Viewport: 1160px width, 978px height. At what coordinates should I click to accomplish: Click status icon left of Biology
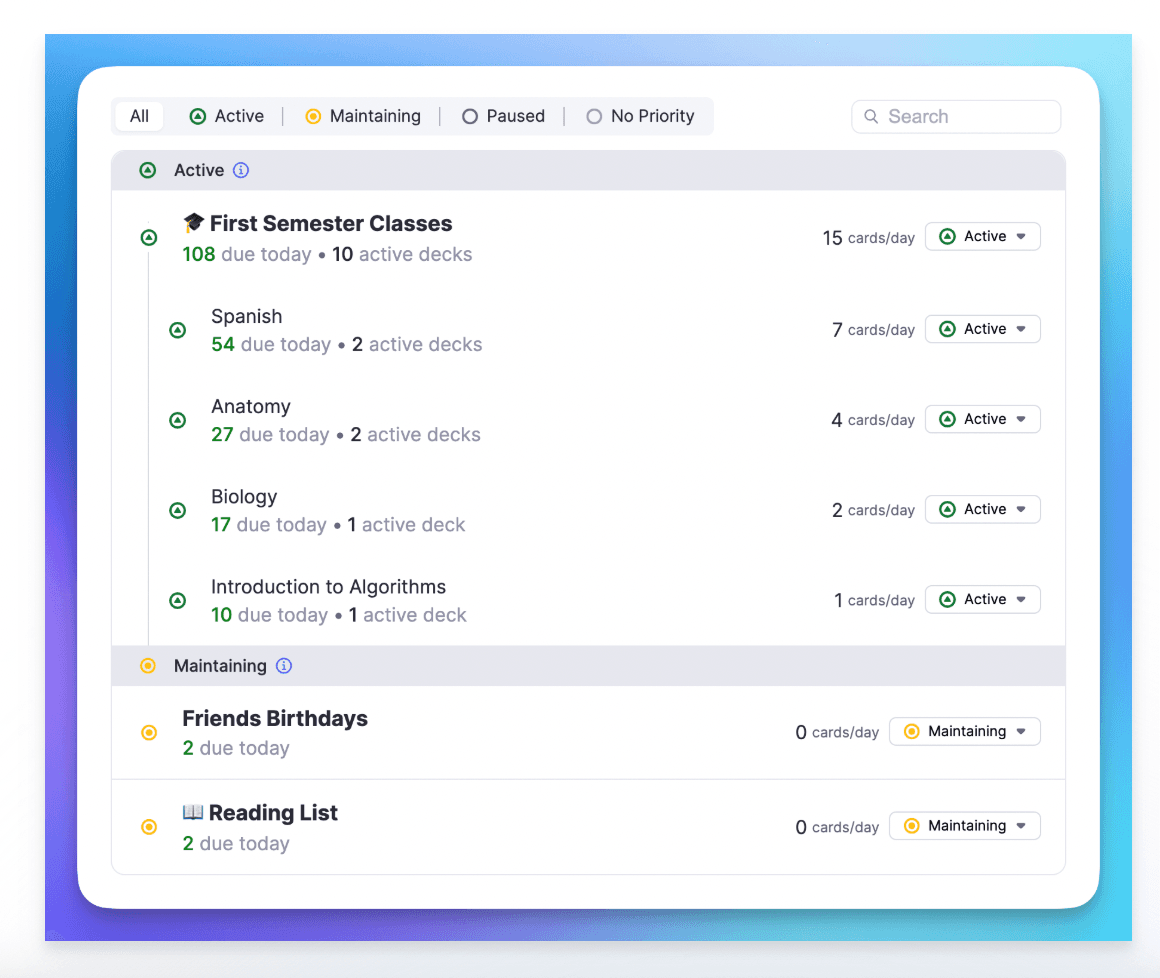point(178,510)
